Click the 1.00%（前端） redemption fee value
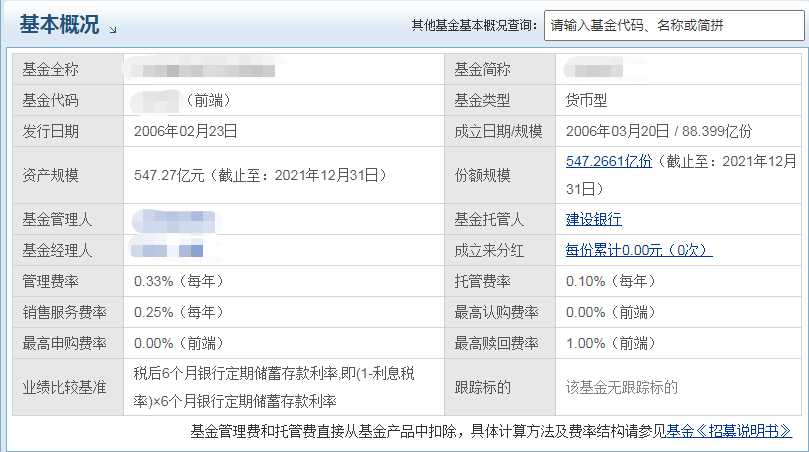Image resolution: width=809 pixels, height=452 pixels. click(x=610, y=343)
